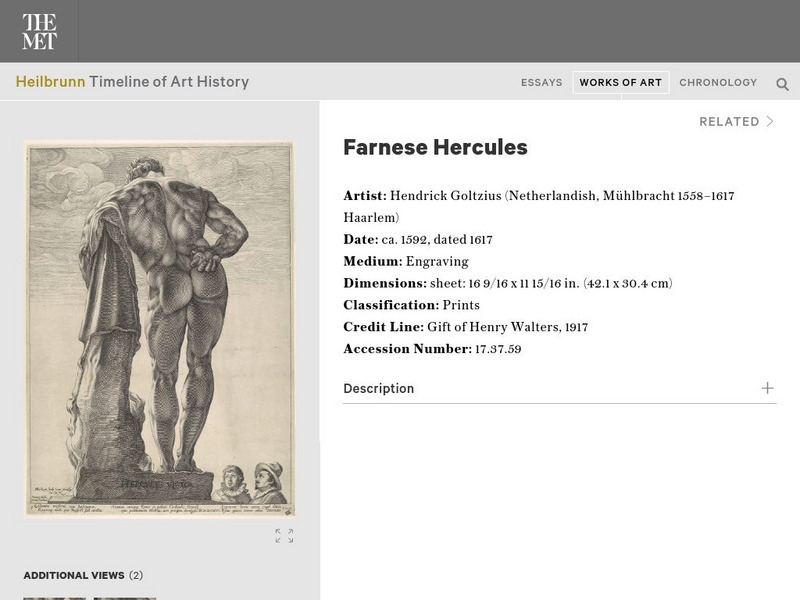This screenshot has height=600, width=800.
Task: Select Works of Art tab
Action: pos(620,83)
